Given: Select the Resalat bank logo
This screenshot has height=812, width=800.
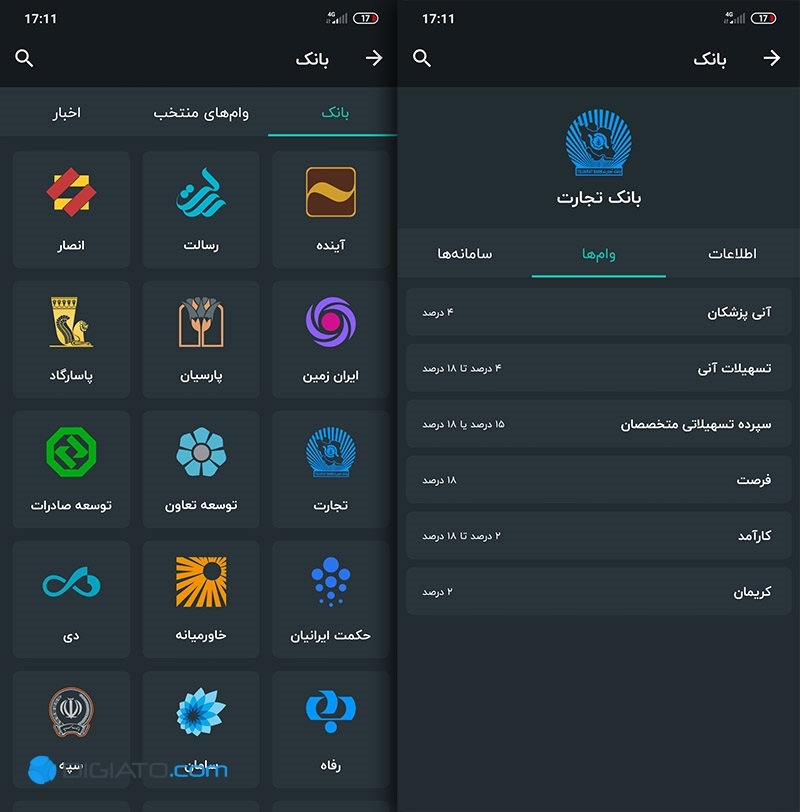Looking at the screenshot, I should tap(201, 192).
